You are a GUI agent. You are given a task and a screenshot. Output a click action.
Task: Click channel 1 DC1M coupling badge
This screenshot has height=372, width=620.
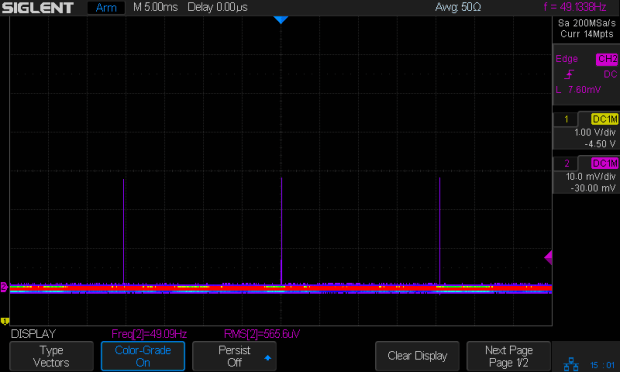(605, 119)
